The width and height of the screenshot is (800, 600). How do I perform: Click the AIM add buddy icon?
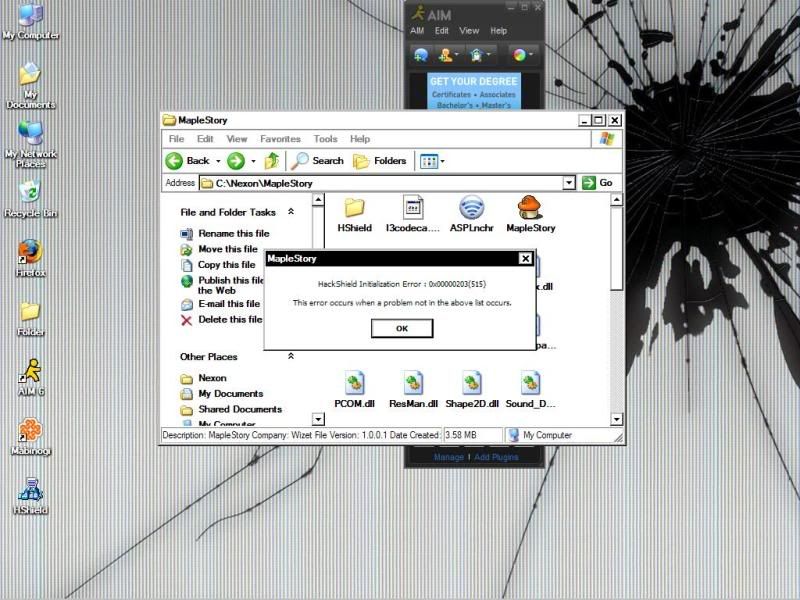click(x=421, y=55)
